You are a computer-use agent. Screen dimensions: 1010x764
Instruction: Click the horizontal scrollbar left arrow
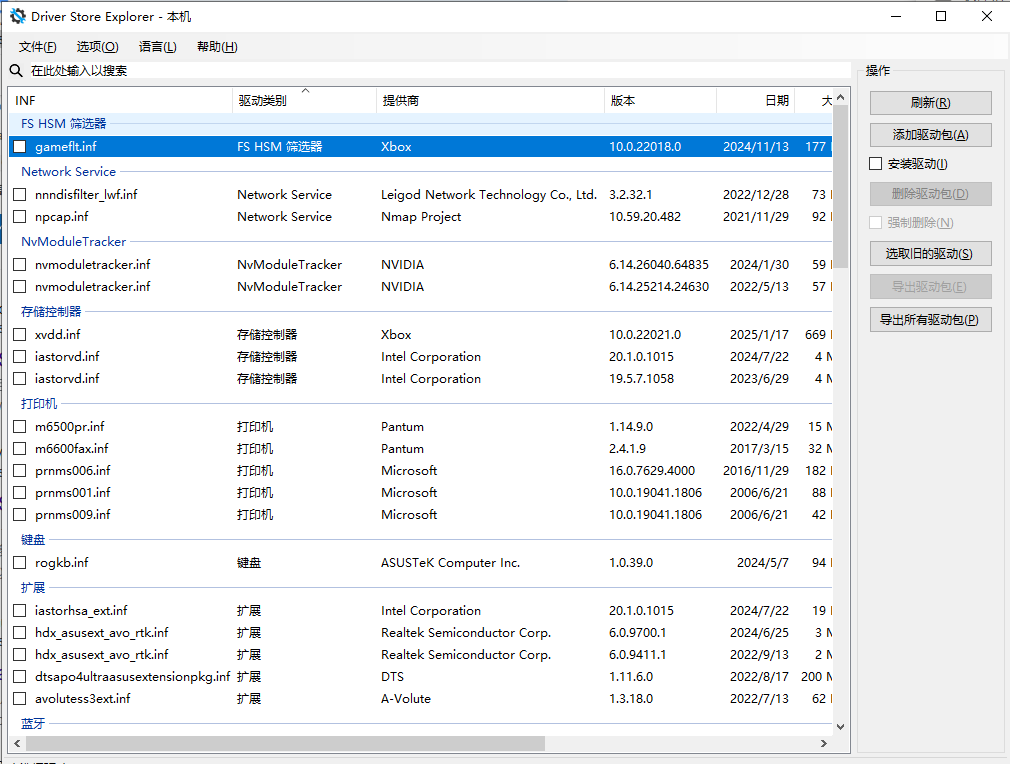tap(17, 743)
